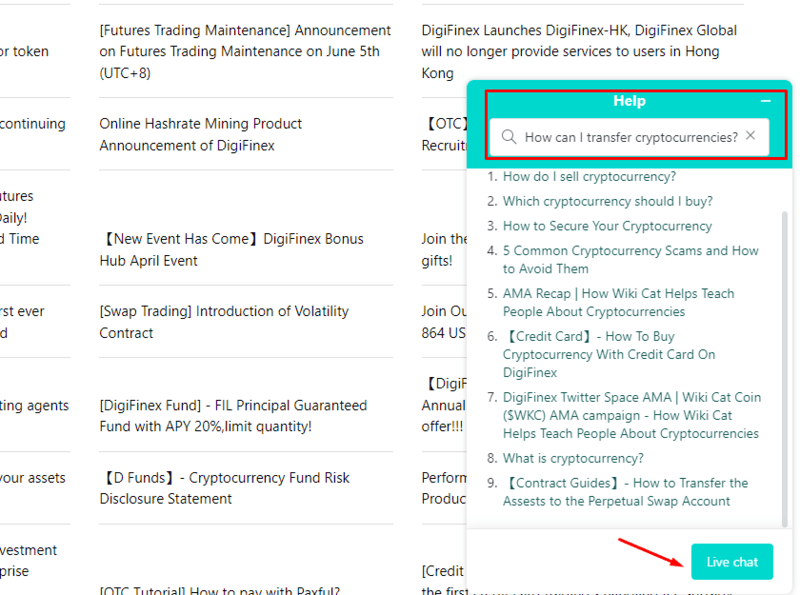Click the Help panel title
The image size is (800, 595).
pos(629,101)
